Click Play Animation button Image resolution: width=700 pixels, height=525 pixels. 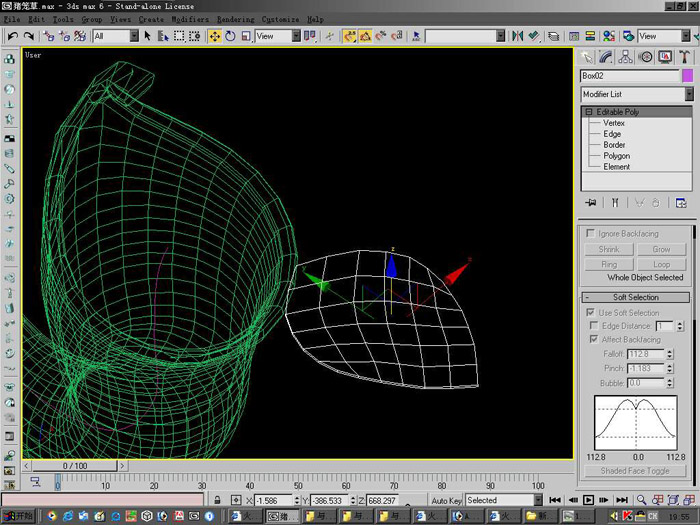pyautogui.click(x=589, y=500)
